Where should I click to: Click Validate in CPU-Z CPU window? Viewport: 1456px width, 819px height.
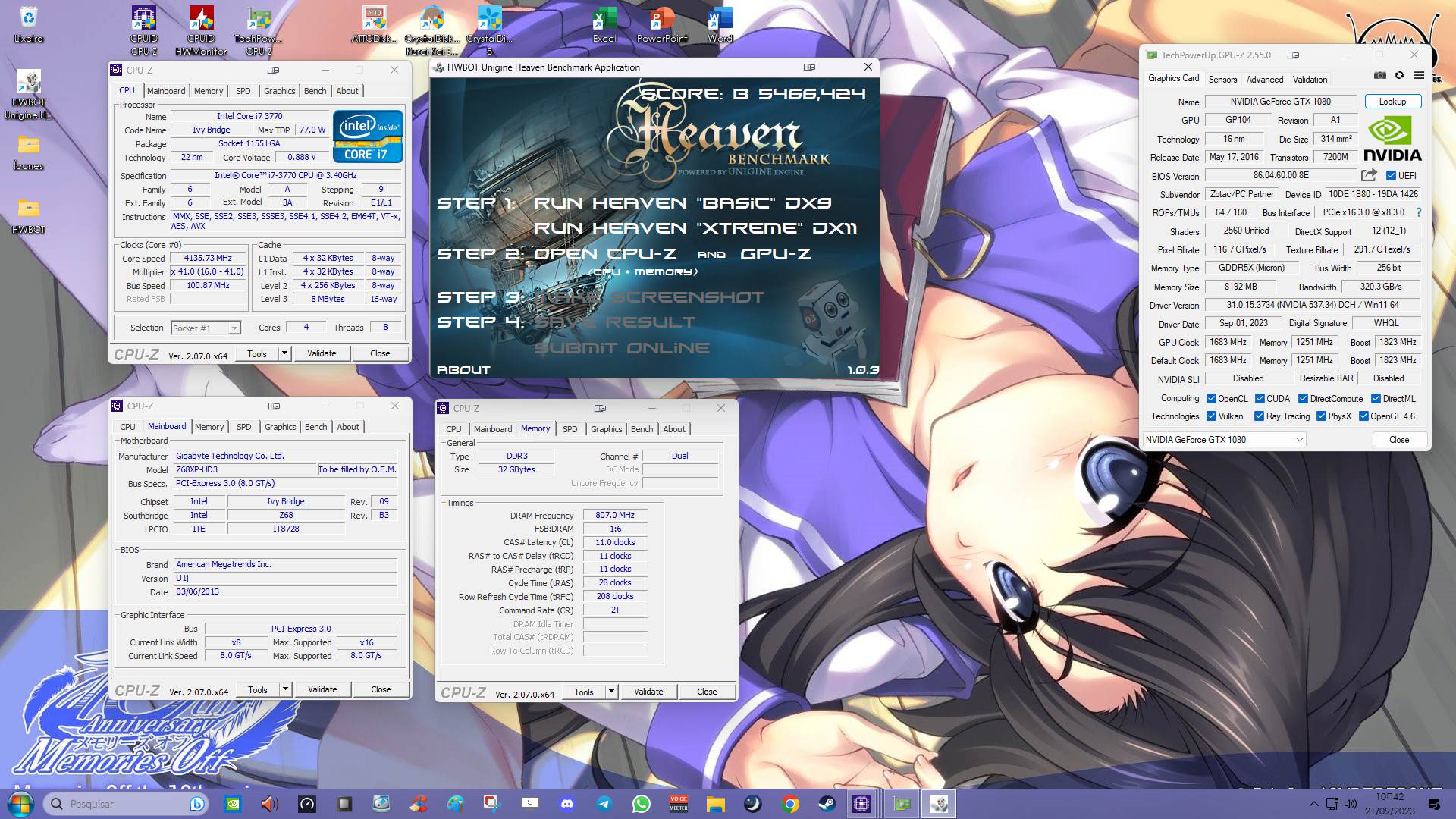coord(322,353)
